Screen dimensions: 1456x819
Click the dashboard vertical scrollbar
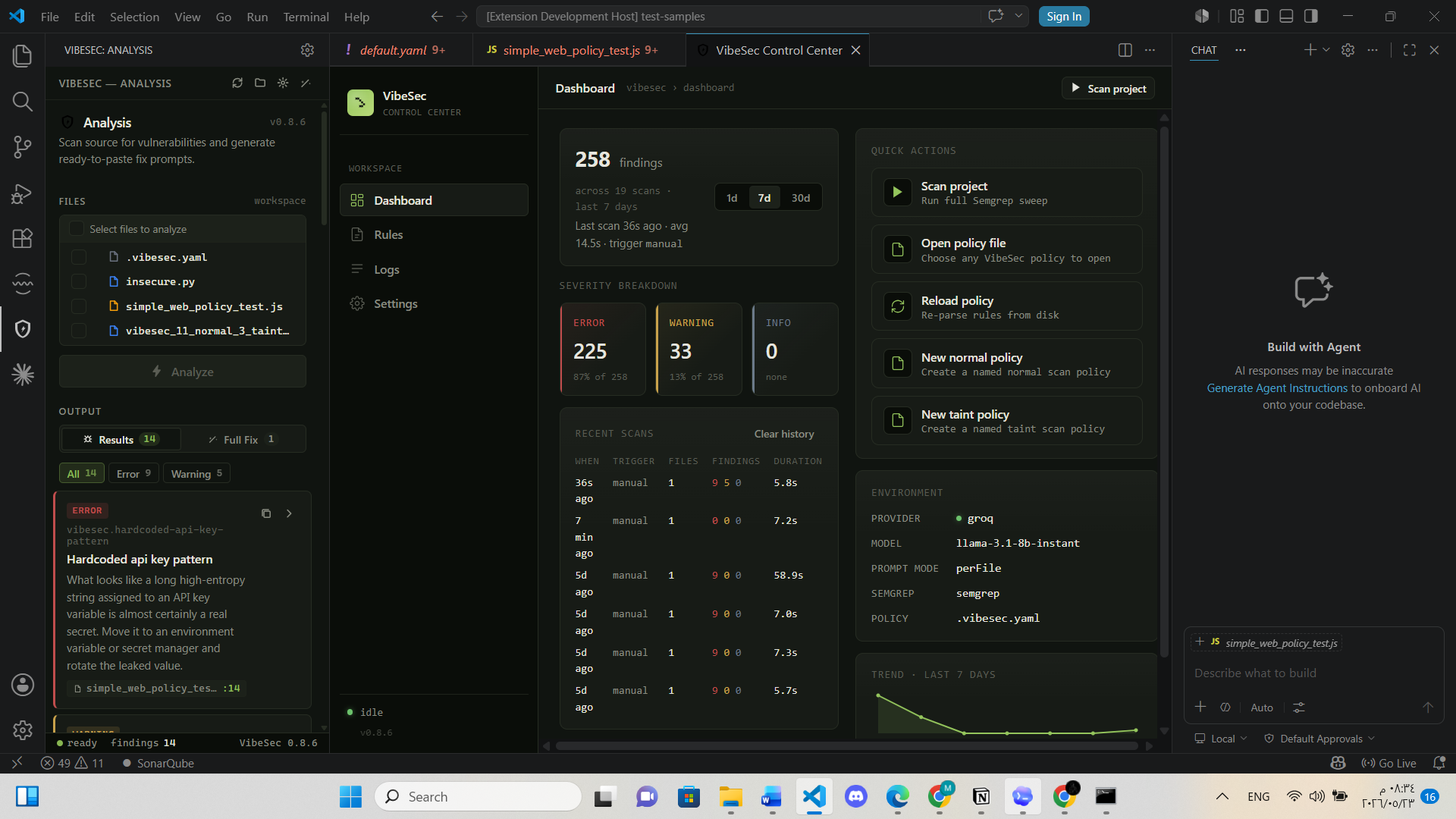pyautogui.click(x=1164, y=391)
